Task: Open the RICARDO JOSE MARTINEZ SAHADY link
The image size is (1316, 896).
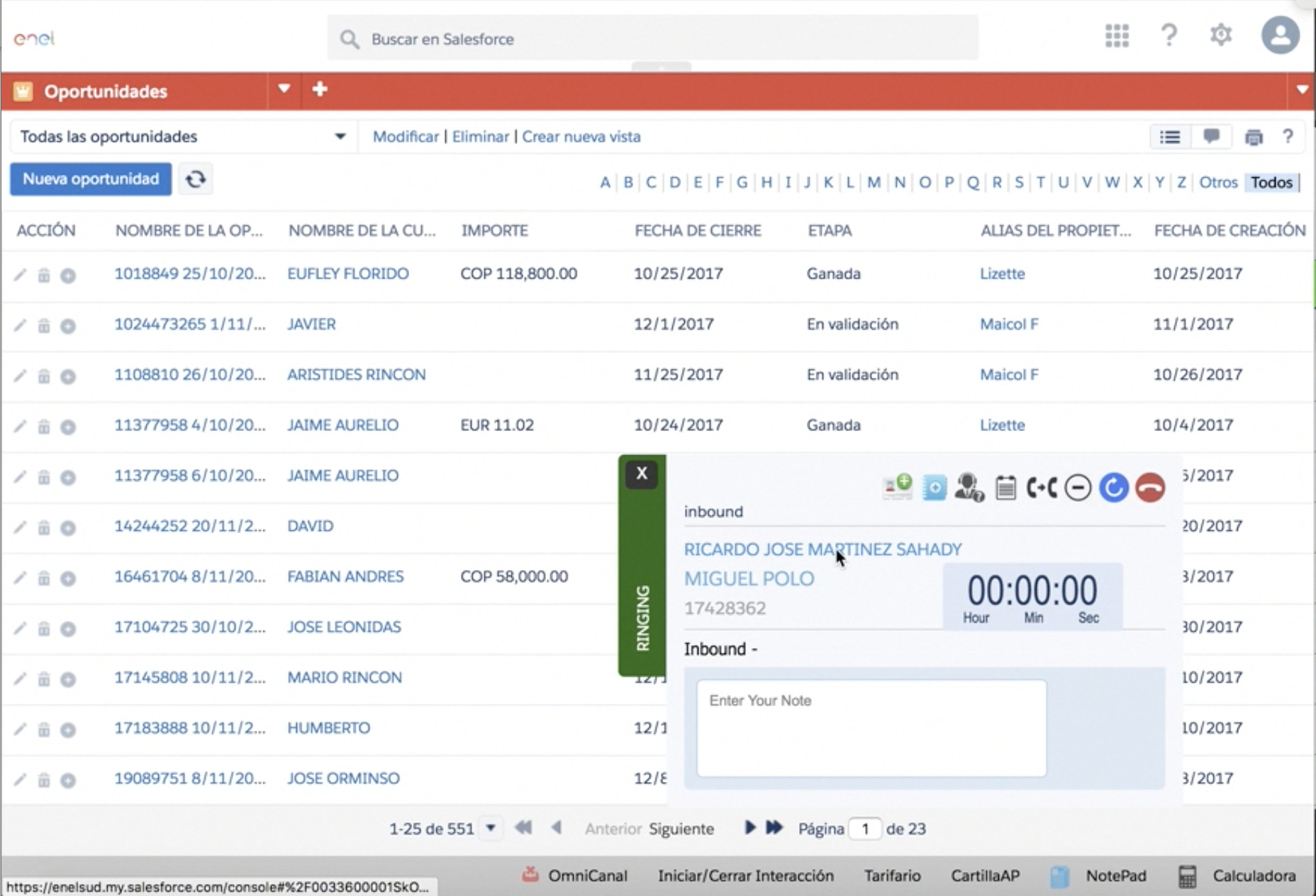Action: click(x=822, y=549)
